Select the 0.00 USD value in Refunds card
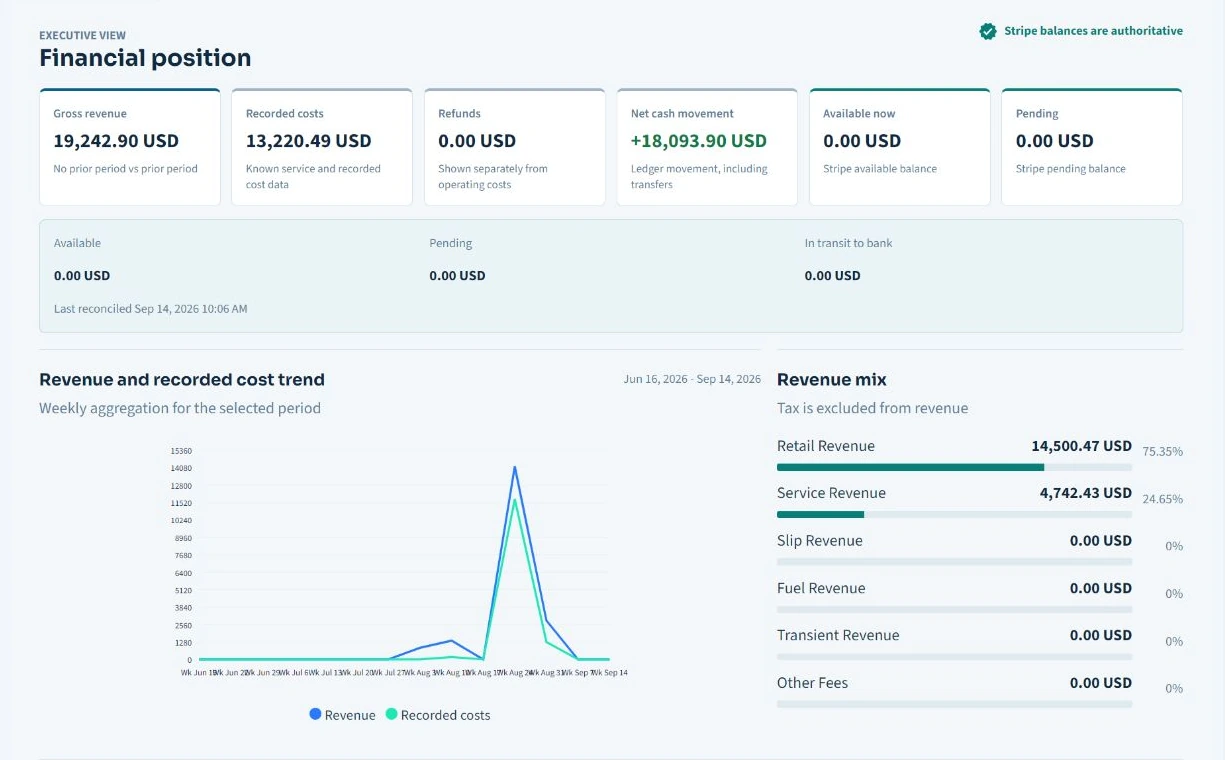The height and width of the screenshot is (760, 1225). [x=477, y=141]
